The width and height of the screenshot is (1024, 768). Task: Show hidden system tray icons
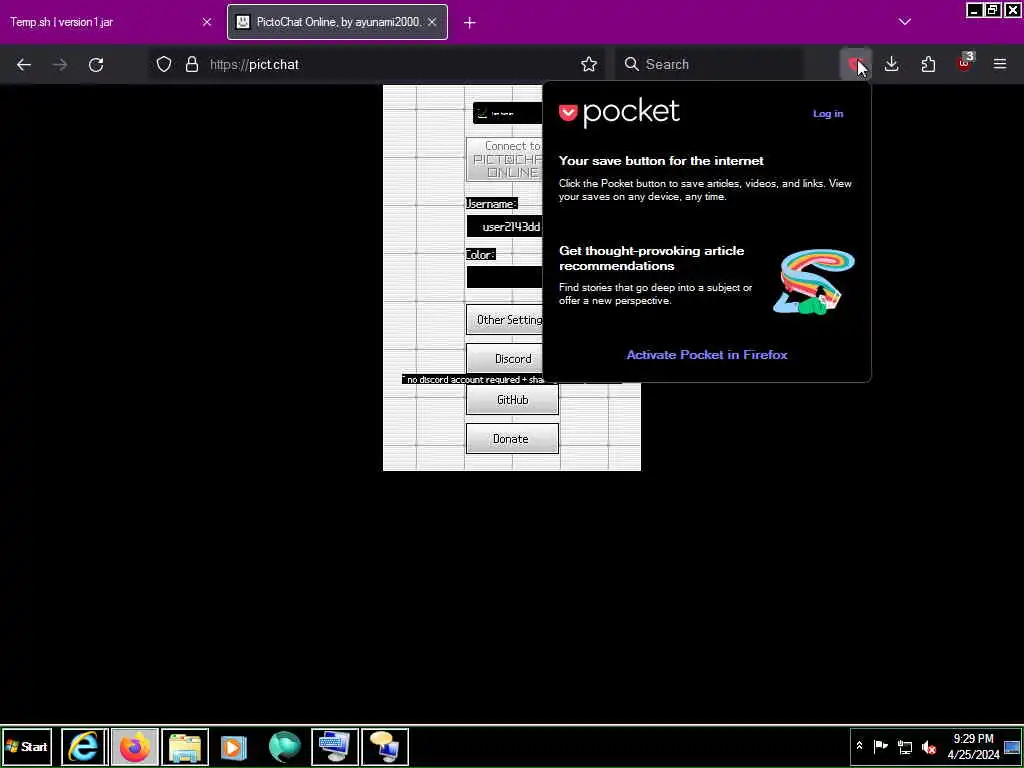tap(859, 746)
